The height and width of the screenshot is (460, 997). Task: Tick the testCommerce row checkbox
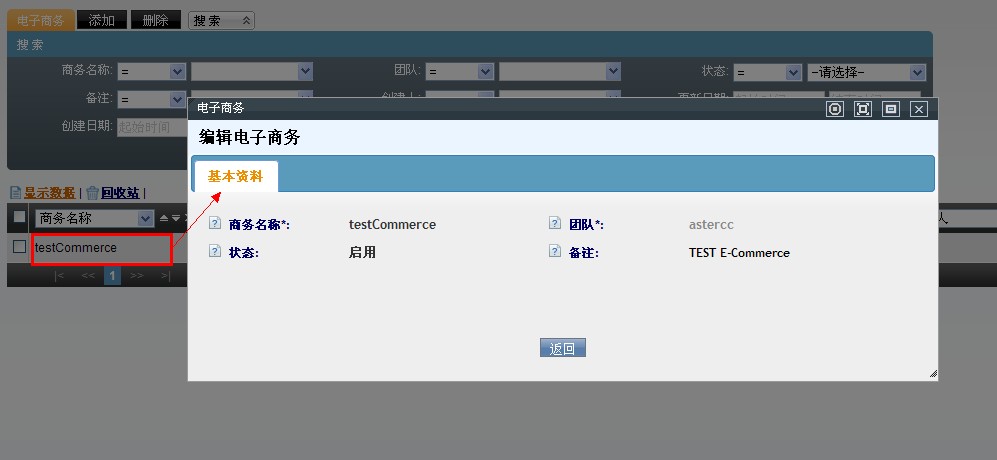(19, 247)
